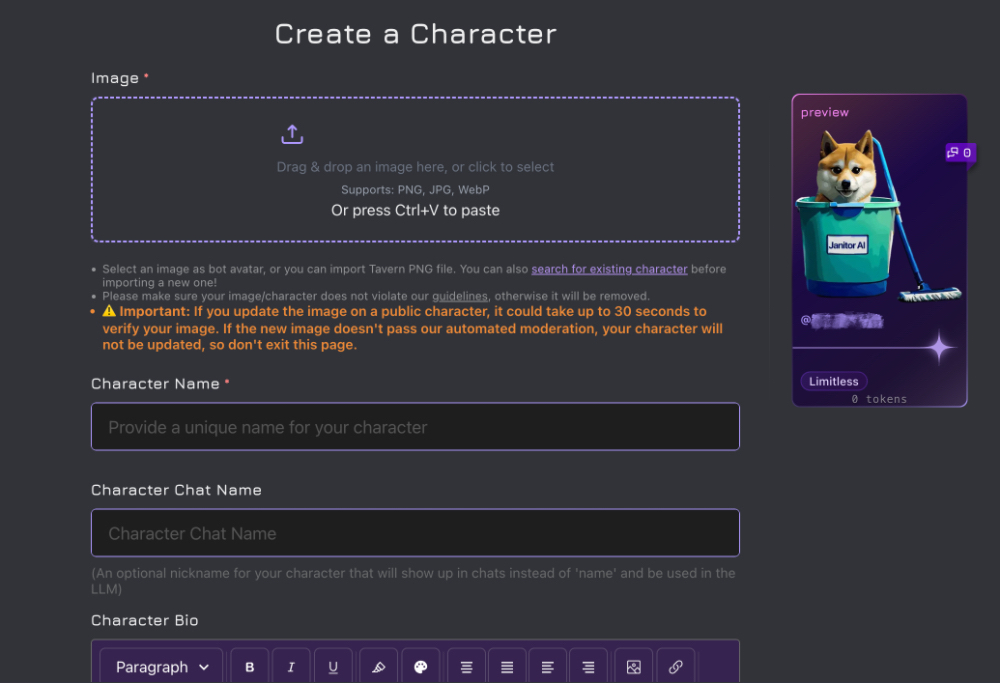Insert a hyperlink in the bio
The width and height of the screenshot is (1000, 683).
pos(675,667)
